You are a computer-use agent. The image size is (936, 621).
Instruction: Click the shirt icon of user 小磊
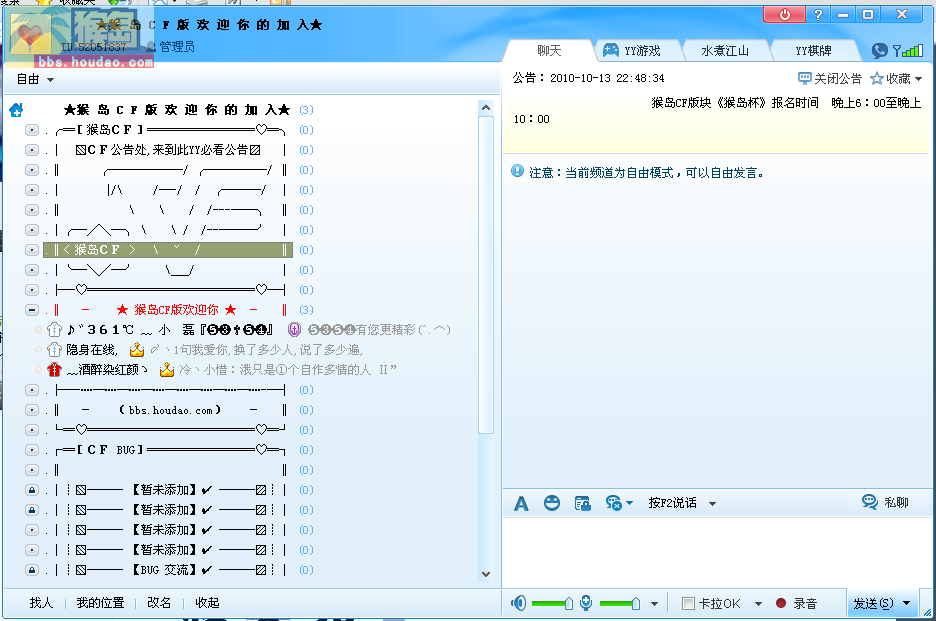point(54,330)
